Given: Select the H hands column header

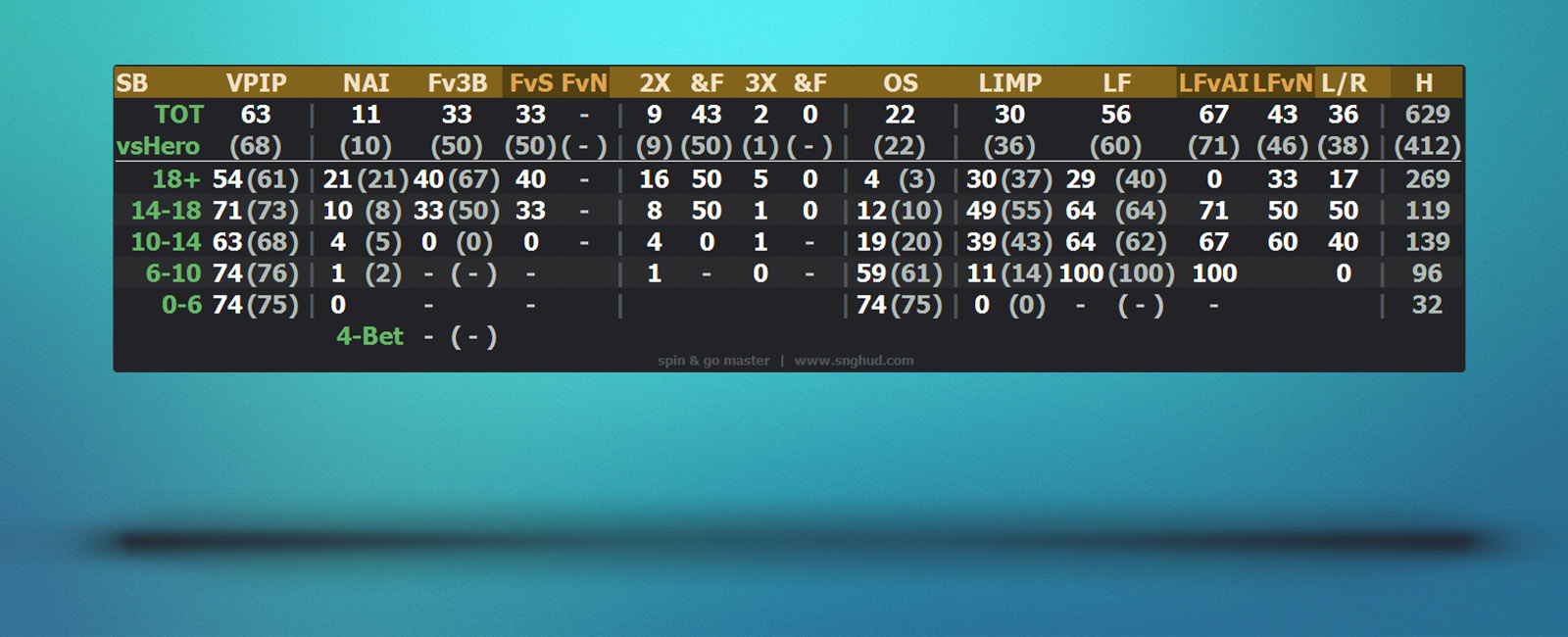Looking at the screenshot, I should click(1424, 83).
